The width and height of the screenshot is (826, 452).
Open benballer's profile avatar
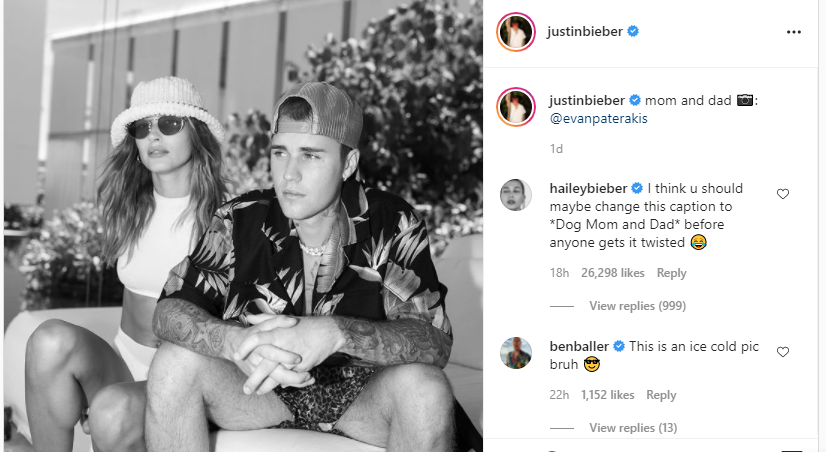coord(515,352)
